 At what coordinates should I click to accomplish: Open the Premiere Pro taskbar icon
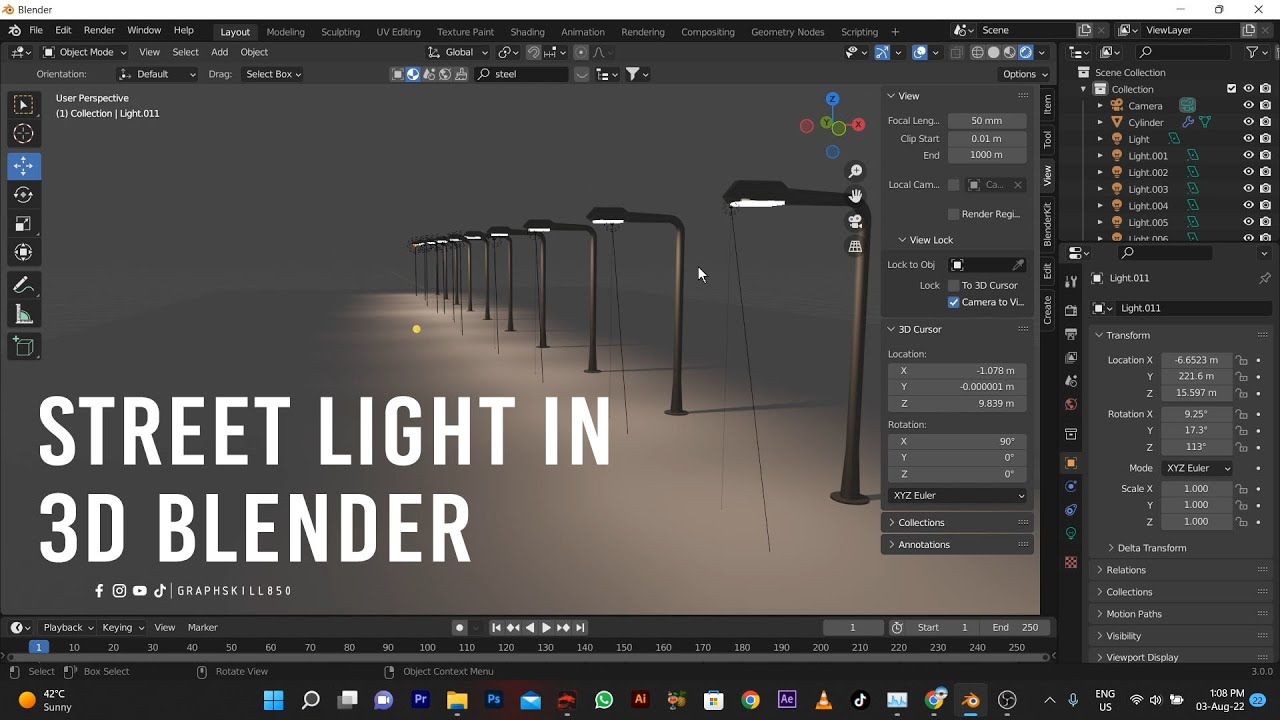420,700
